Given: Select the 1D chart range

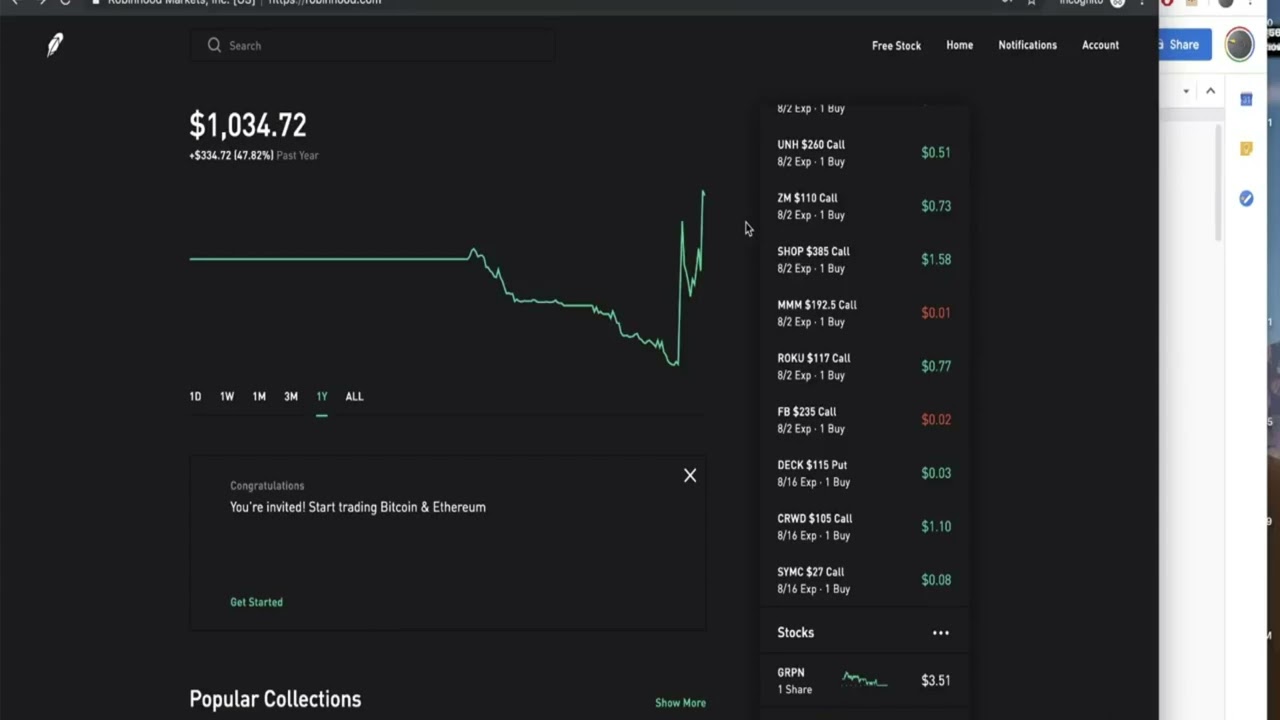Looking at the screenshot, I should (195, 396).
